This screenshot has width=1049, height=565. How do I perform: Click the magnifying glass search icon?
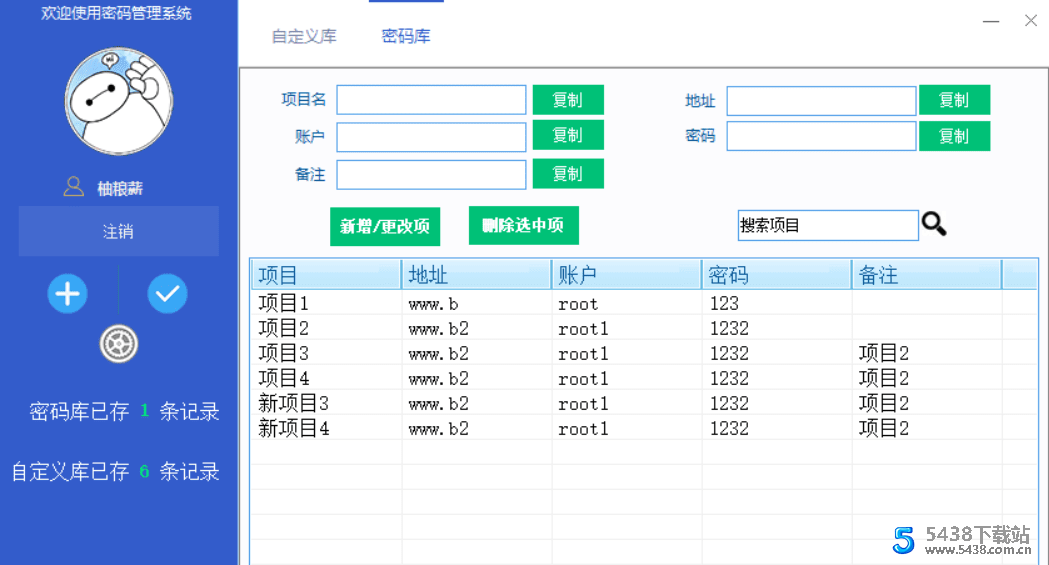(x=934, y=224)
